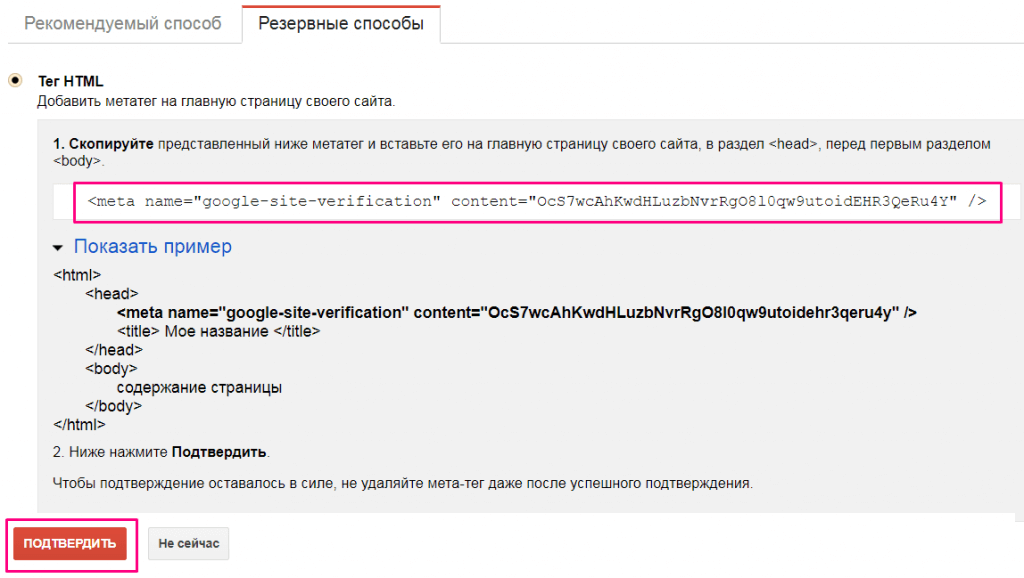This screenshot has width=1024, height=578.
Task: Select the "Тег HTML" radio button
Action: pos(15,80)
